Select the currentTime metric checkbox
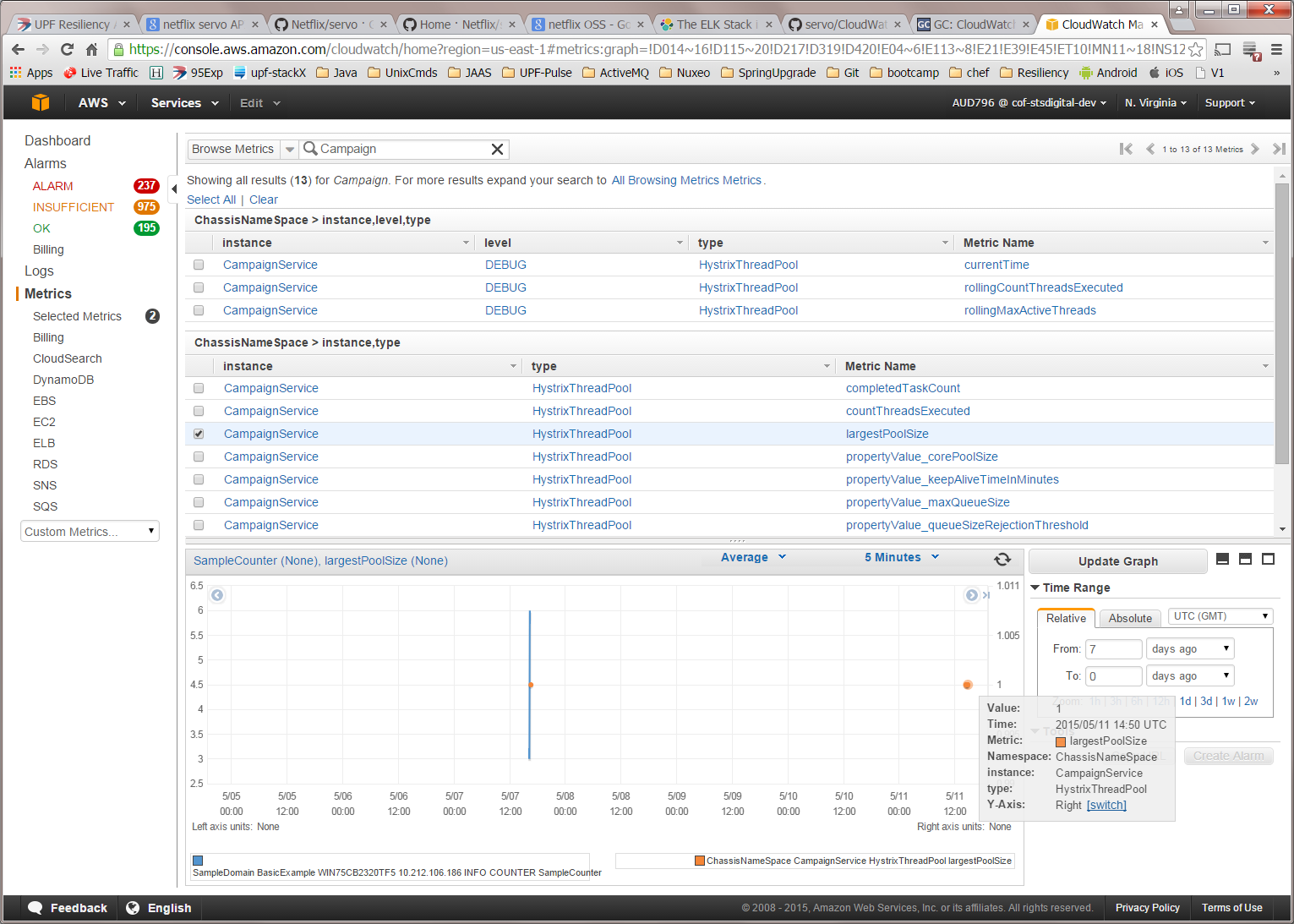The height and width of the screenshot is (924, 1294). coord(199,265)
